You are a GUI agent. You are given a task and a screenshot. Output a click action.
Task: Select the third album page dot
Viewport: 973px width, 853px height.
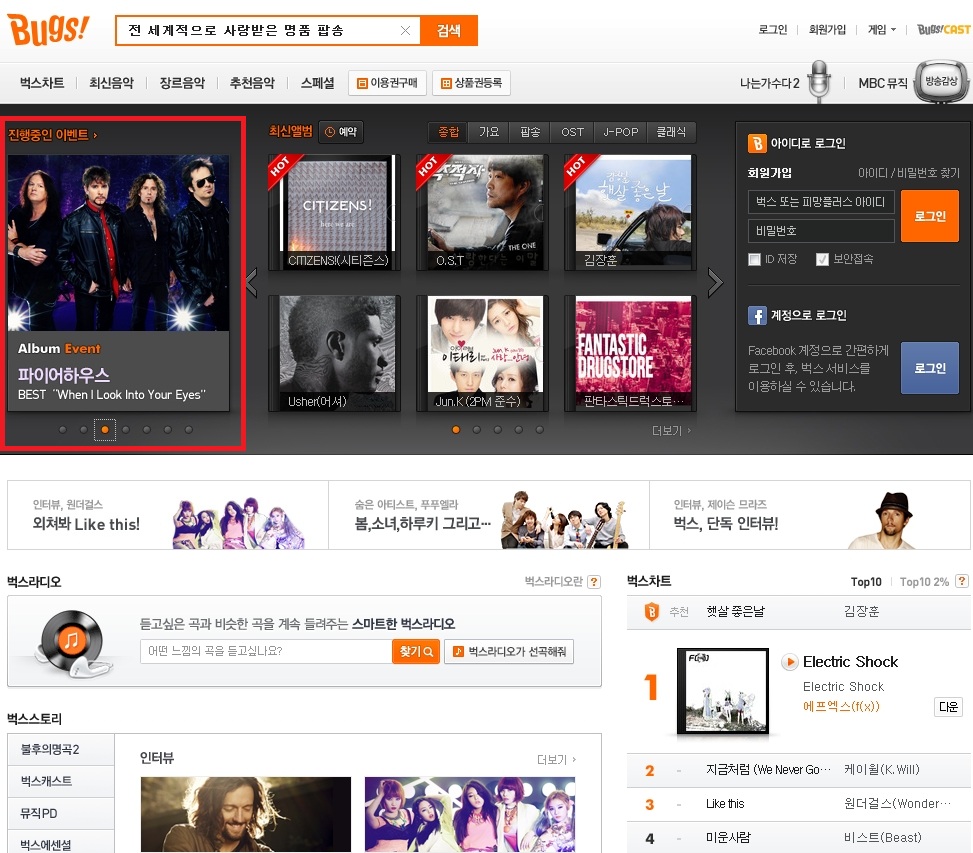click(x=498, y=430)
